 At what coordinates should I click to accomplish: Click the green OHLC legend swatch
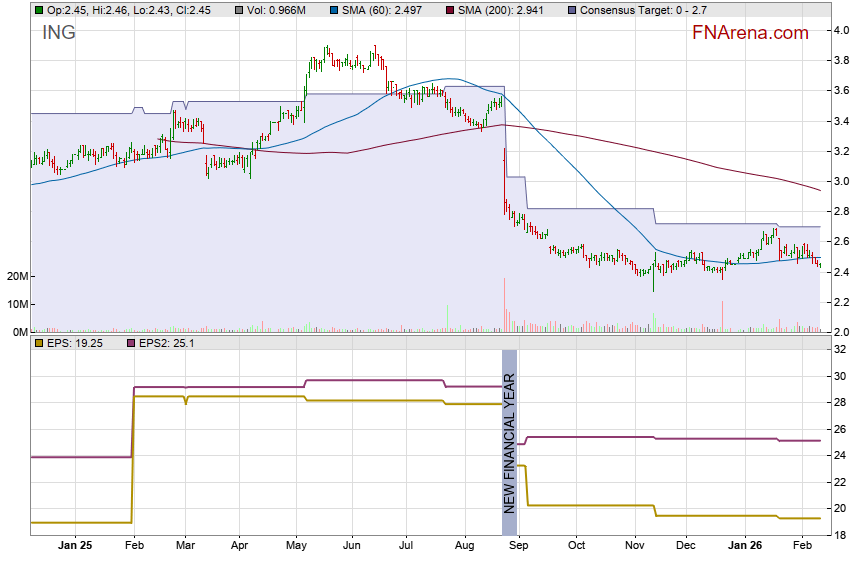[x=38, y=9]
